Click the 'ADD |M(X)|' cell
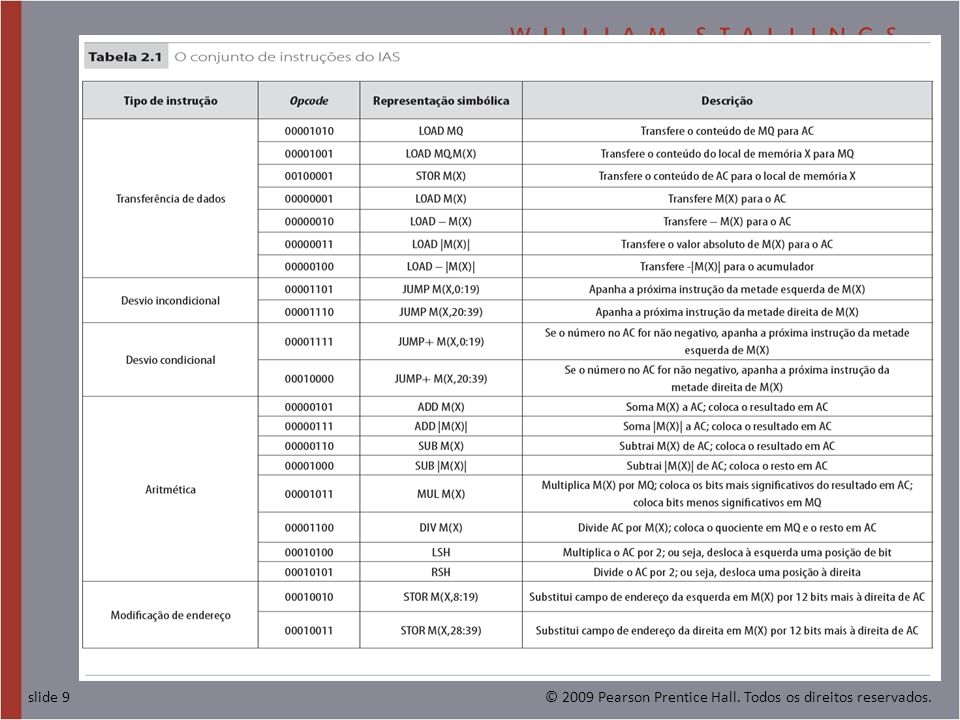Image resolution: width=960 pixels, height=720 pixels. click(441, 427)
